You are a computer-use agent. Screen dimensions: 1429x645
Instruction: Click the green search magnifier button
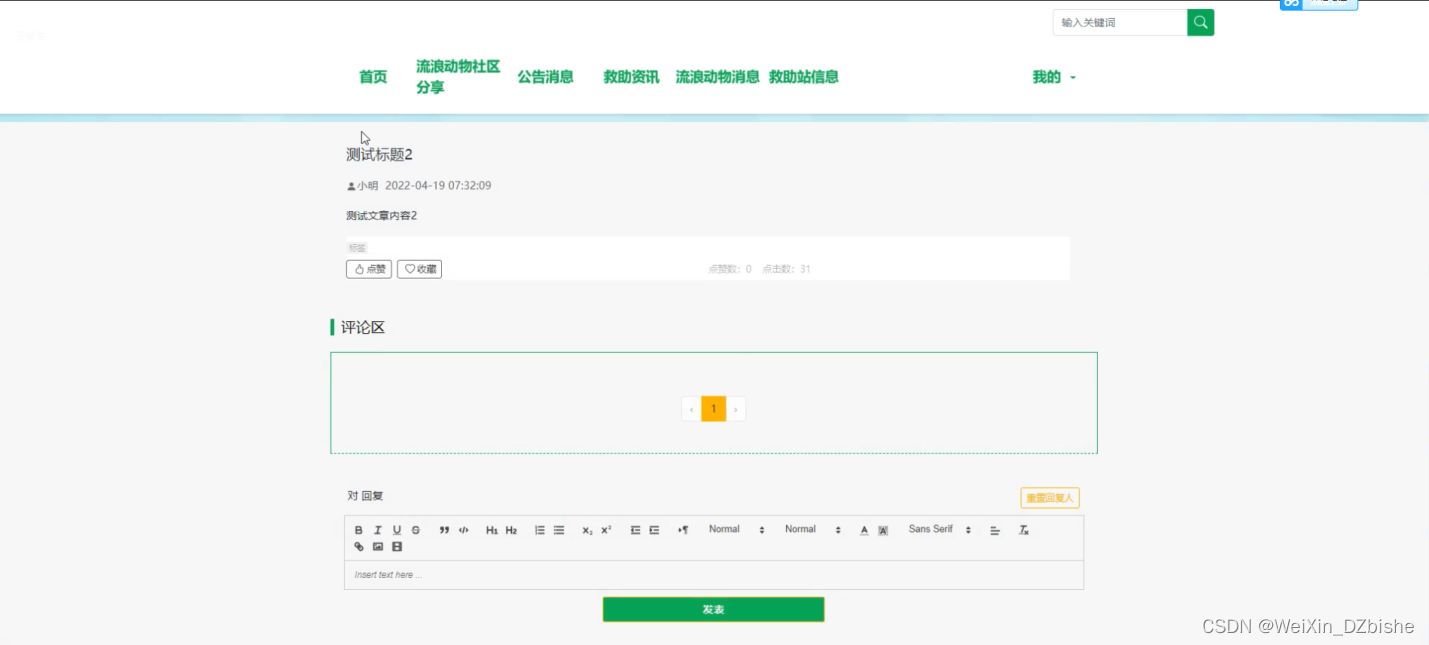pyautogui.click(x=1200, y=22)
